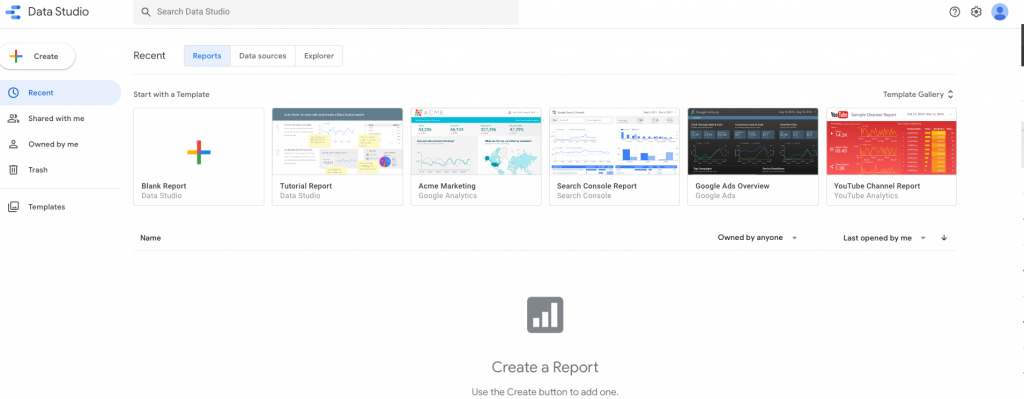The height and width of the screenshot is (399, 1024).
Task: Click the colorful plus icon on Create
Action: 16,56
